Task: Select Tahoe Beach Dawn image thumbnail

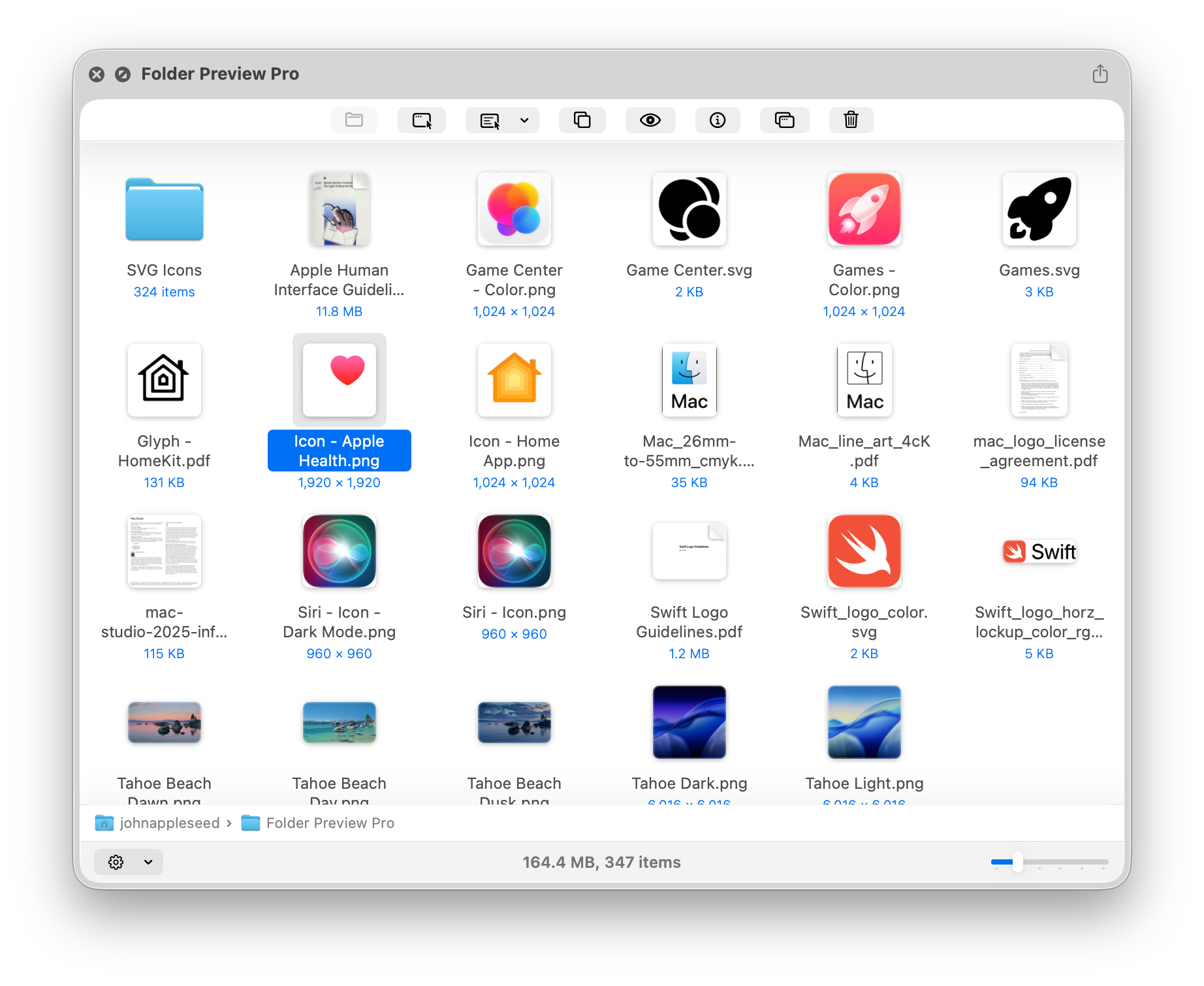Action: pyautogui.click(x=165, y=722)
